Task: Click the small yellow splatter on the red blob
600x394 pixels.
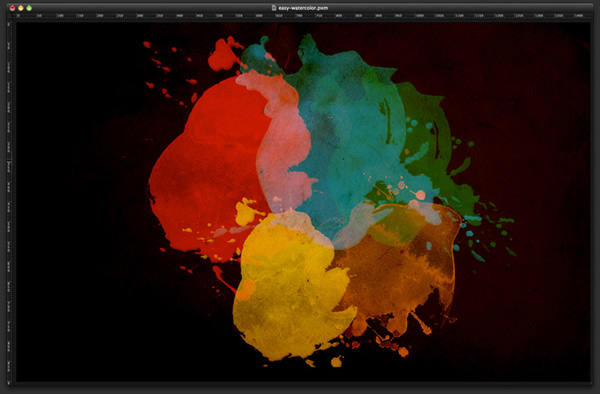Action: pos(245,212)
